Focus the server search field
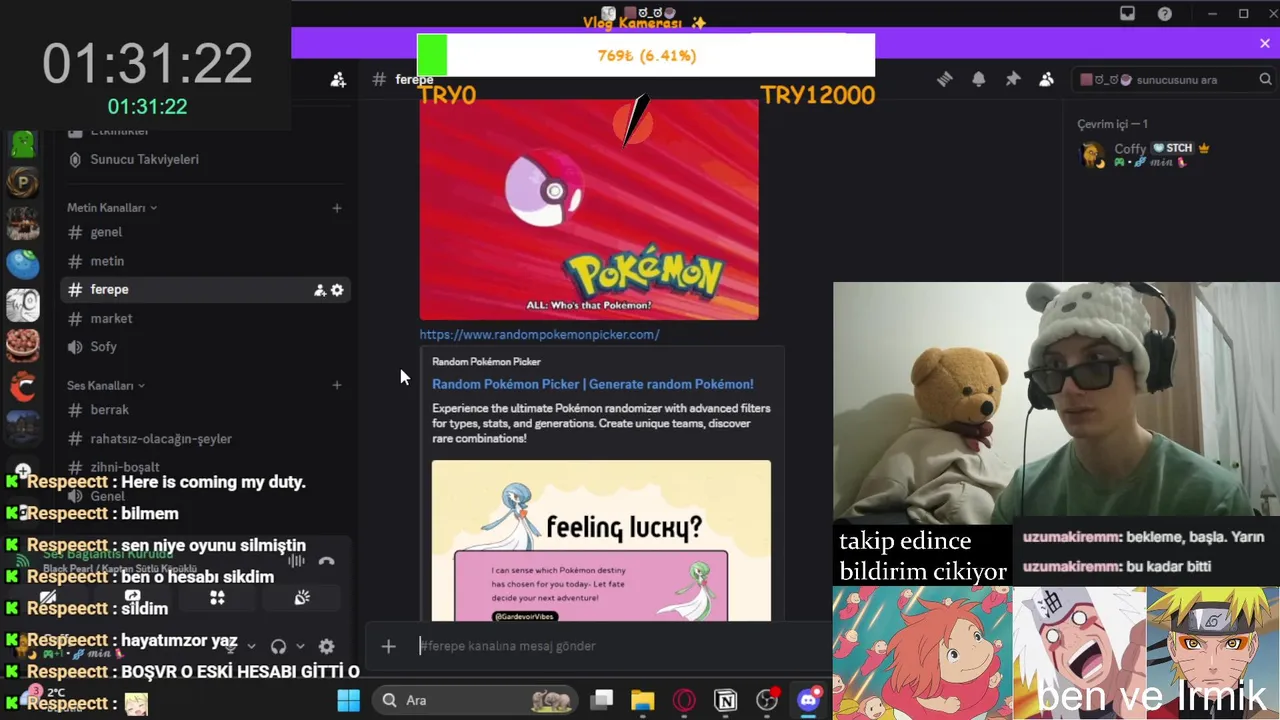The image size is (1280, 720). coord(1176,80)
